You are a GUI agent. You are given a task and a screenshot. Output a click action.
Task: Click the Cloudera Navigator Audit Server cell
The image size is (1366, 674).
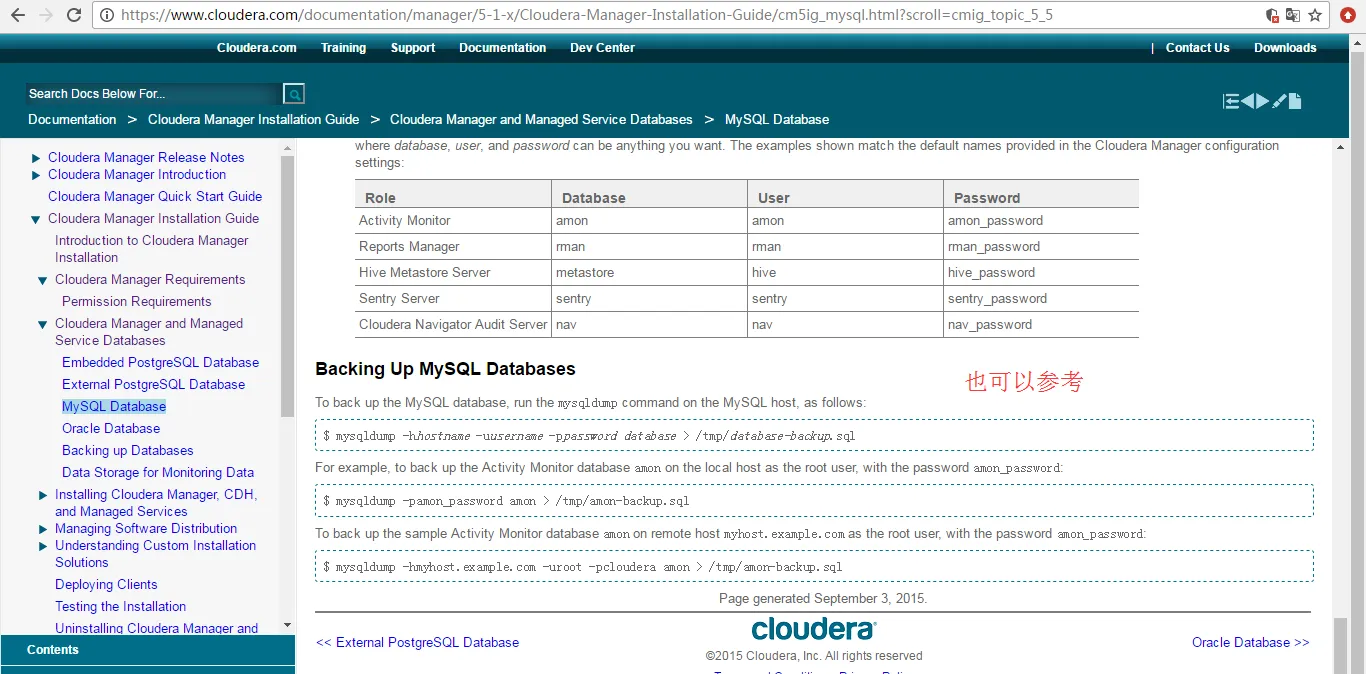(x=453, y=324)
